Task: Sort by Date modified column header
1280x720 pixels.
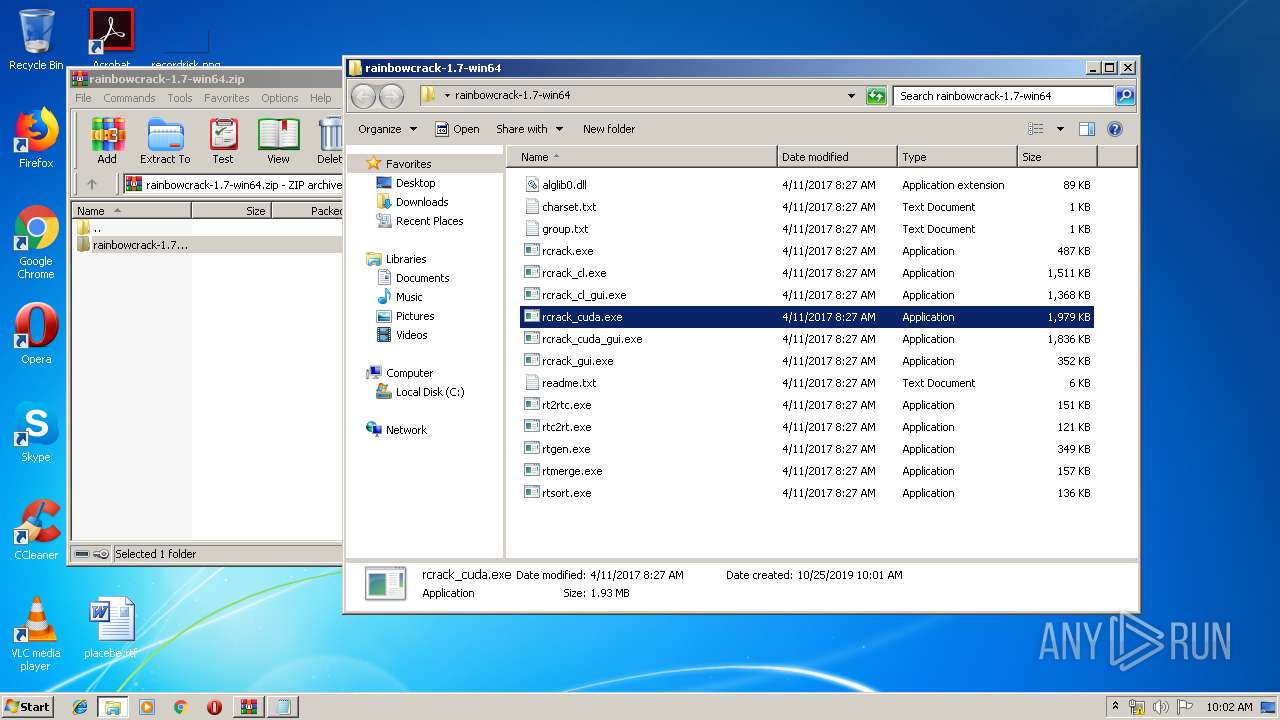Action: (x=837, y=157)
